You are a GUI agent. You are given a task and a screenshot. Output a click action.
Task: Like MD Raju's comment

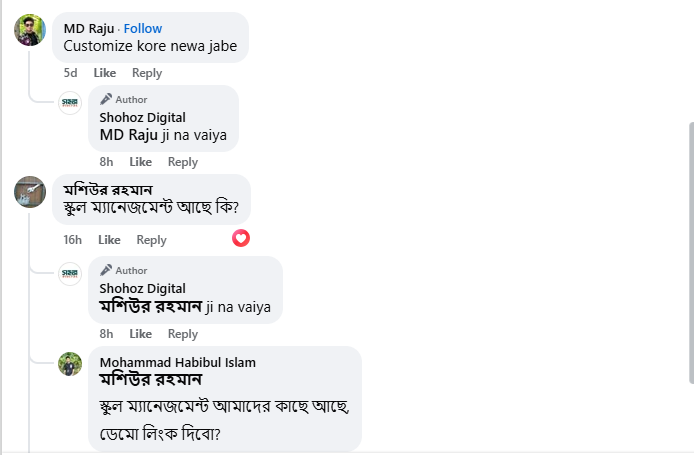coord(105,73)
